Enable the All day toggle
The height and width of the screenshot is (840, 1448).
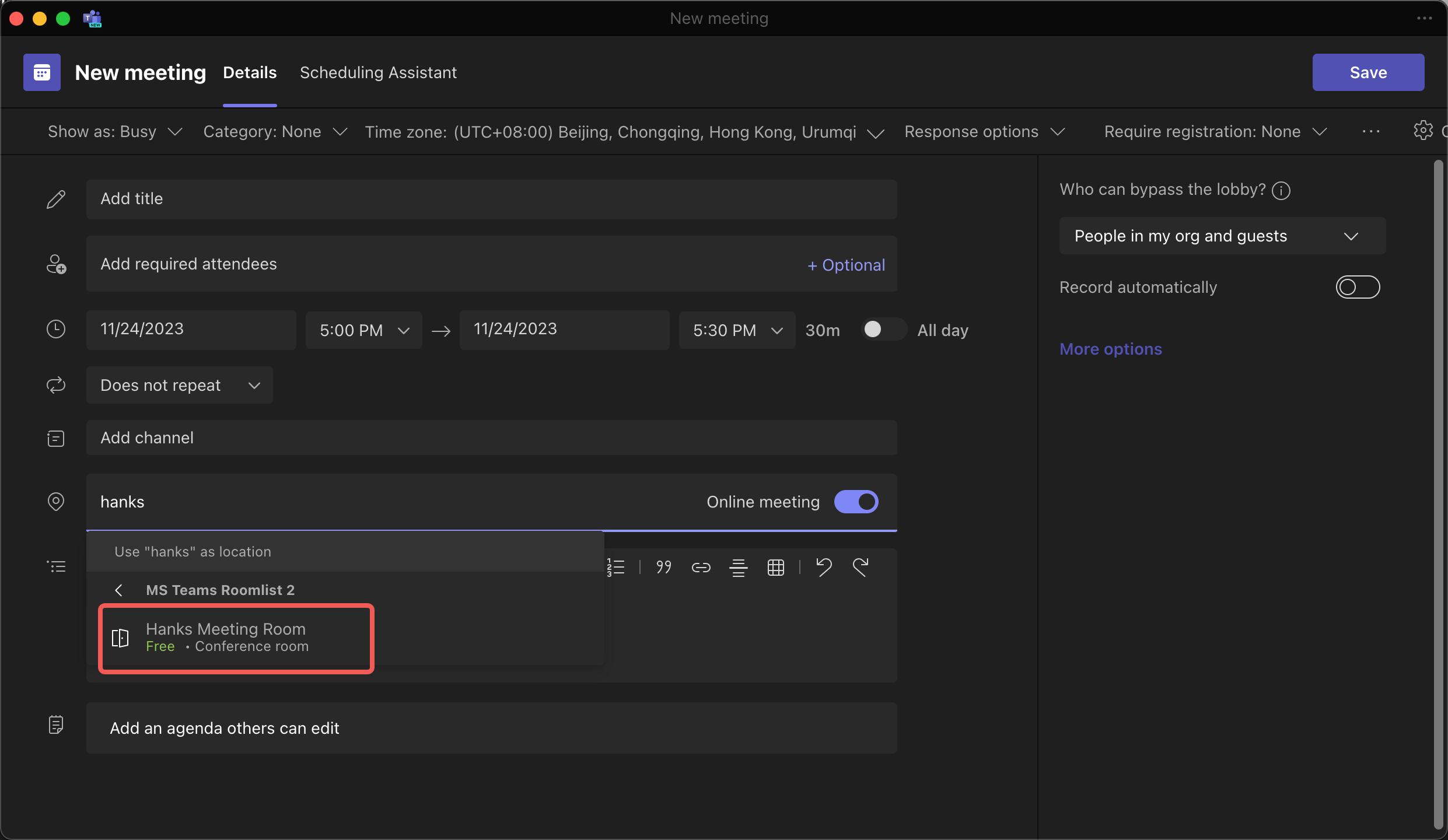point(884,329)
